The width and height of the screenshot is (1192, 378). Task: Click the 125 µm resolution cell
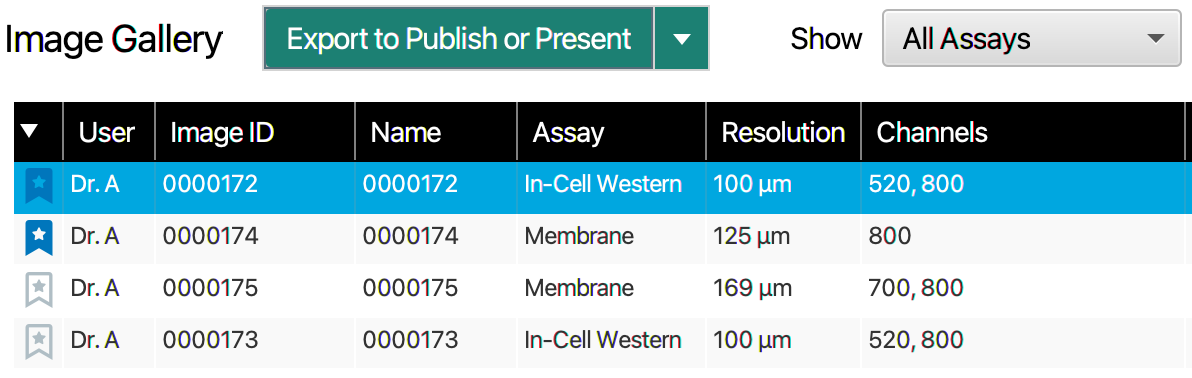coord(752,237)
